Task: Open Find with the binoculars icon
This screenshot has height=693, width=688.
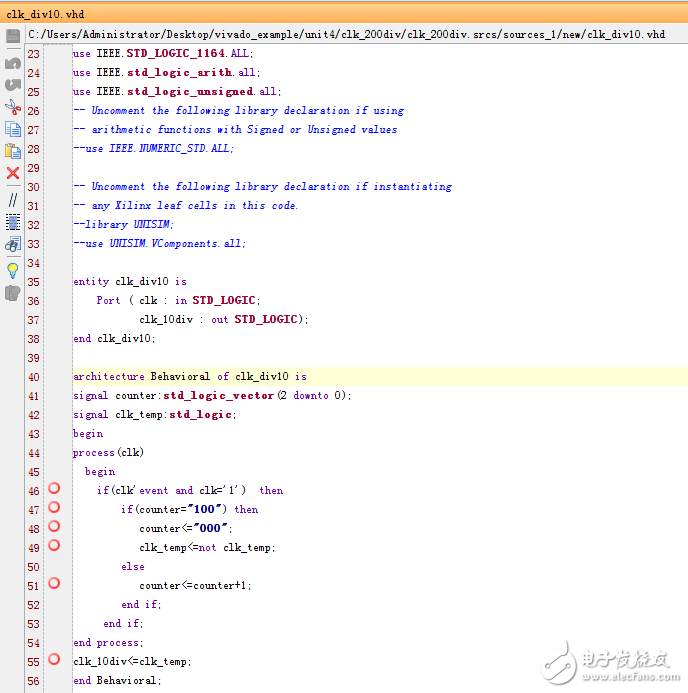Action: tap(13, 244)
